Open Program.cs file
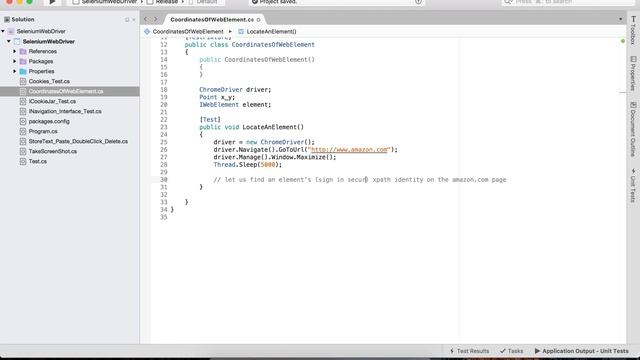 (43, 131)
